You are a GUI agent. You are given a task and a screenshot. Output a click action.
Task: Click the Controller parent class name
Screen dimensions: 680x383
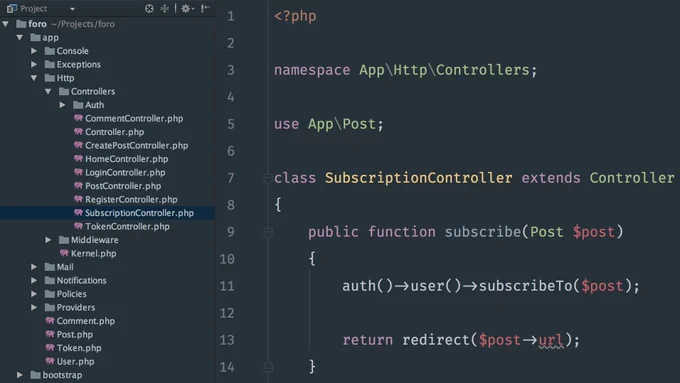(x=632, y=178)
